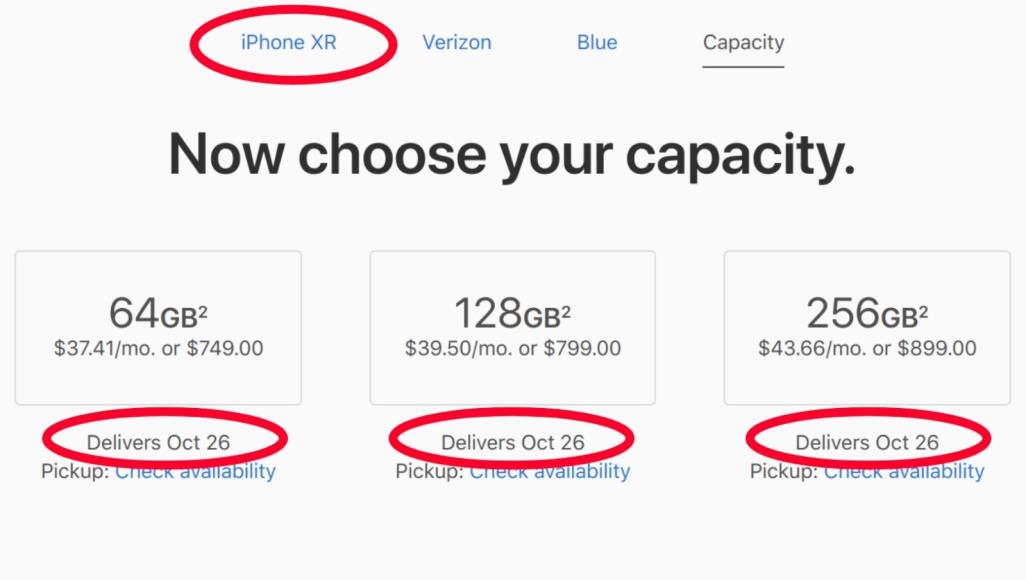Screen dimensions: 1026x580
Task: Open footnote 2 beside 256GB
Action: (x=923, y=309)
